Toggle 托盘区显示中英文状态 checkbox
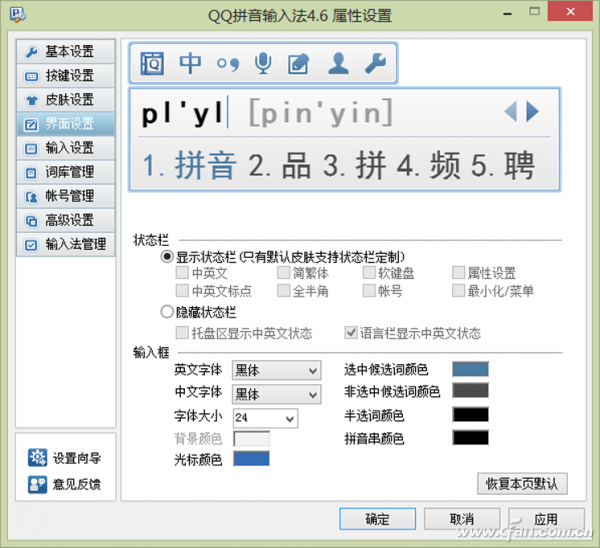The width and height of the screenshot is (600, 548). [182, 333]
